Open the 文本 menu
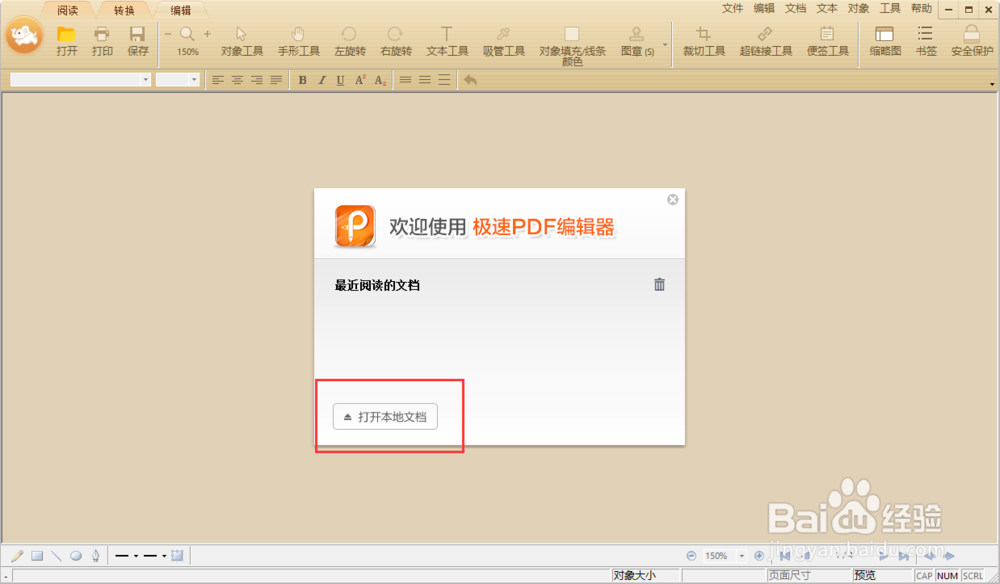This screenshot has height=584, width=1000. [827, 8]
